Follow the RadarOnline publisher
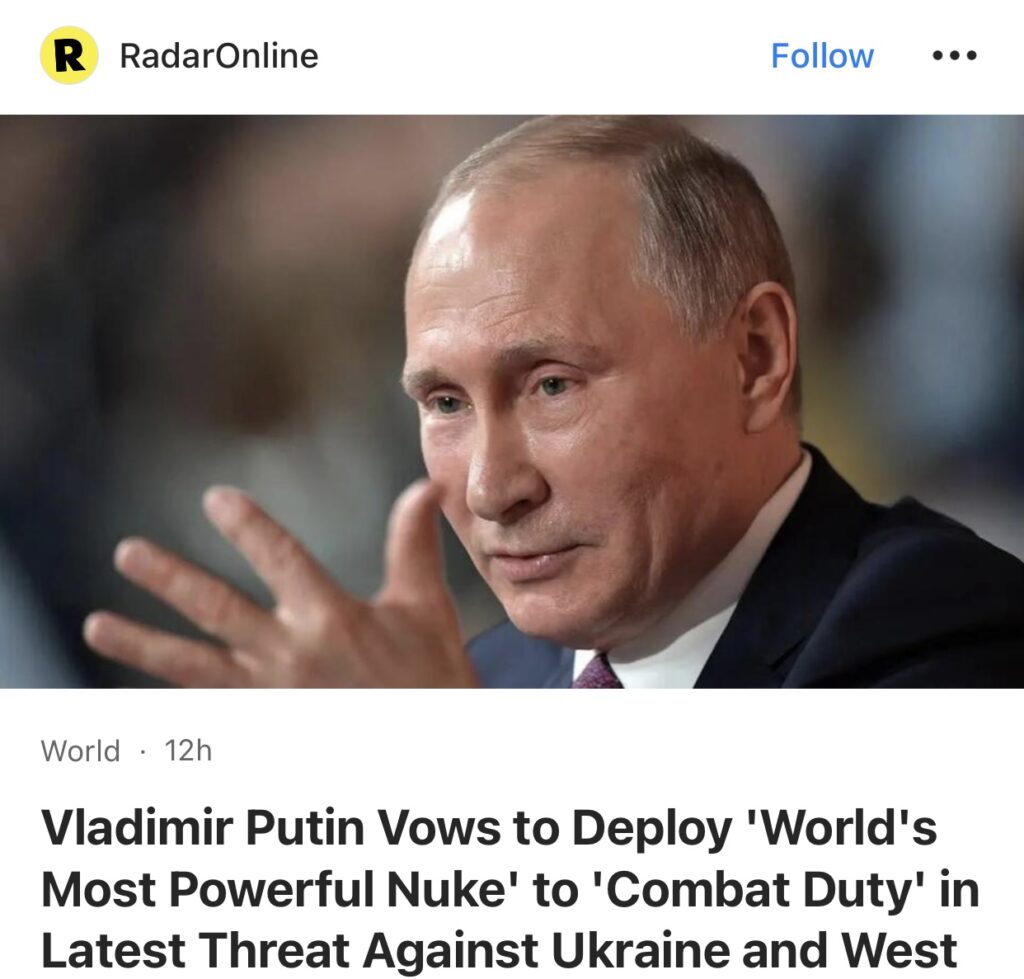Image resolution: width=1024 pixels, height=979 pixels. pos(822,56)
